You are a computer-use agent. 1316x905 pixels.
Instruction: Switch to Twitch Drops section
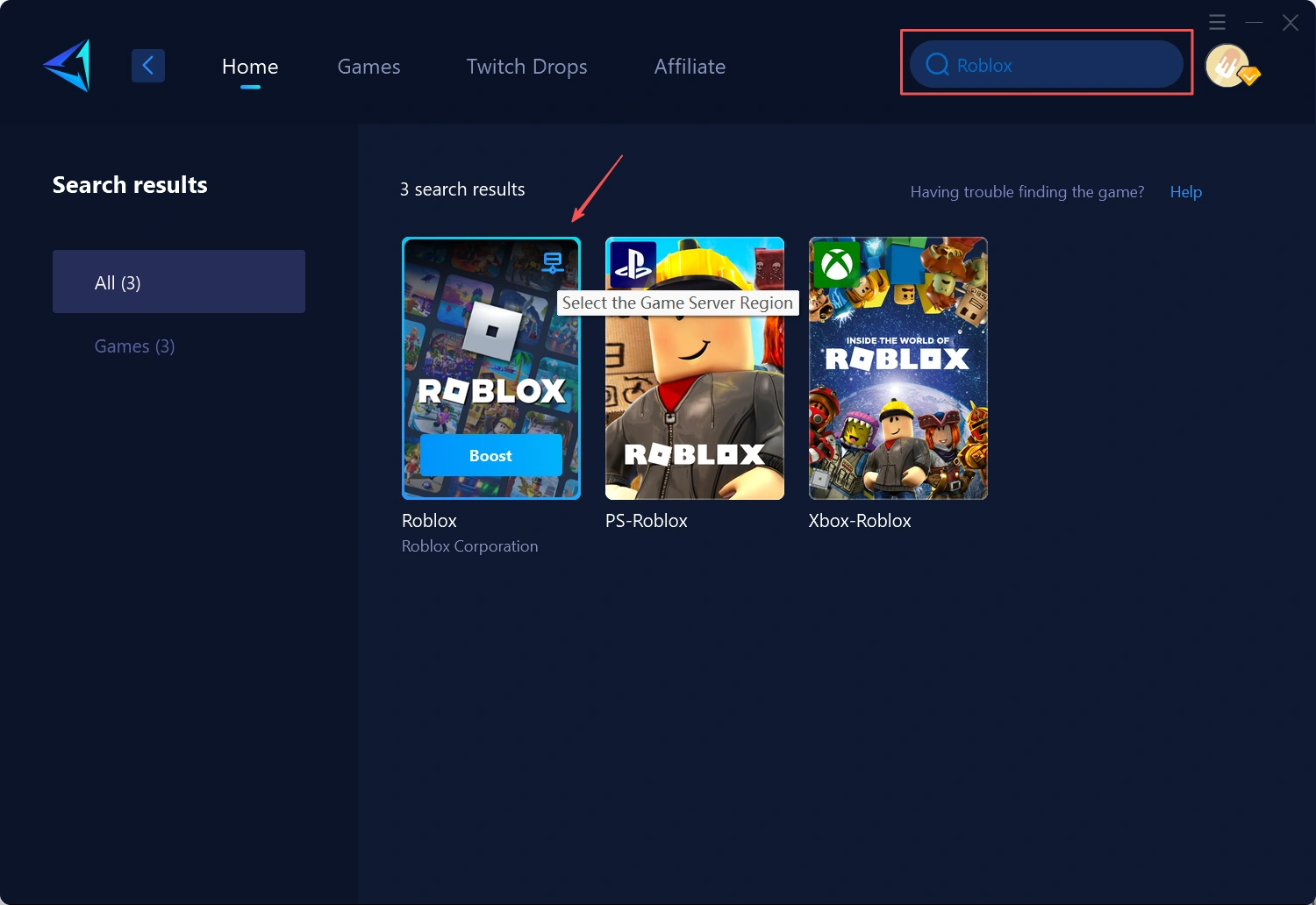pyautogui.click(x=526, y=66)
